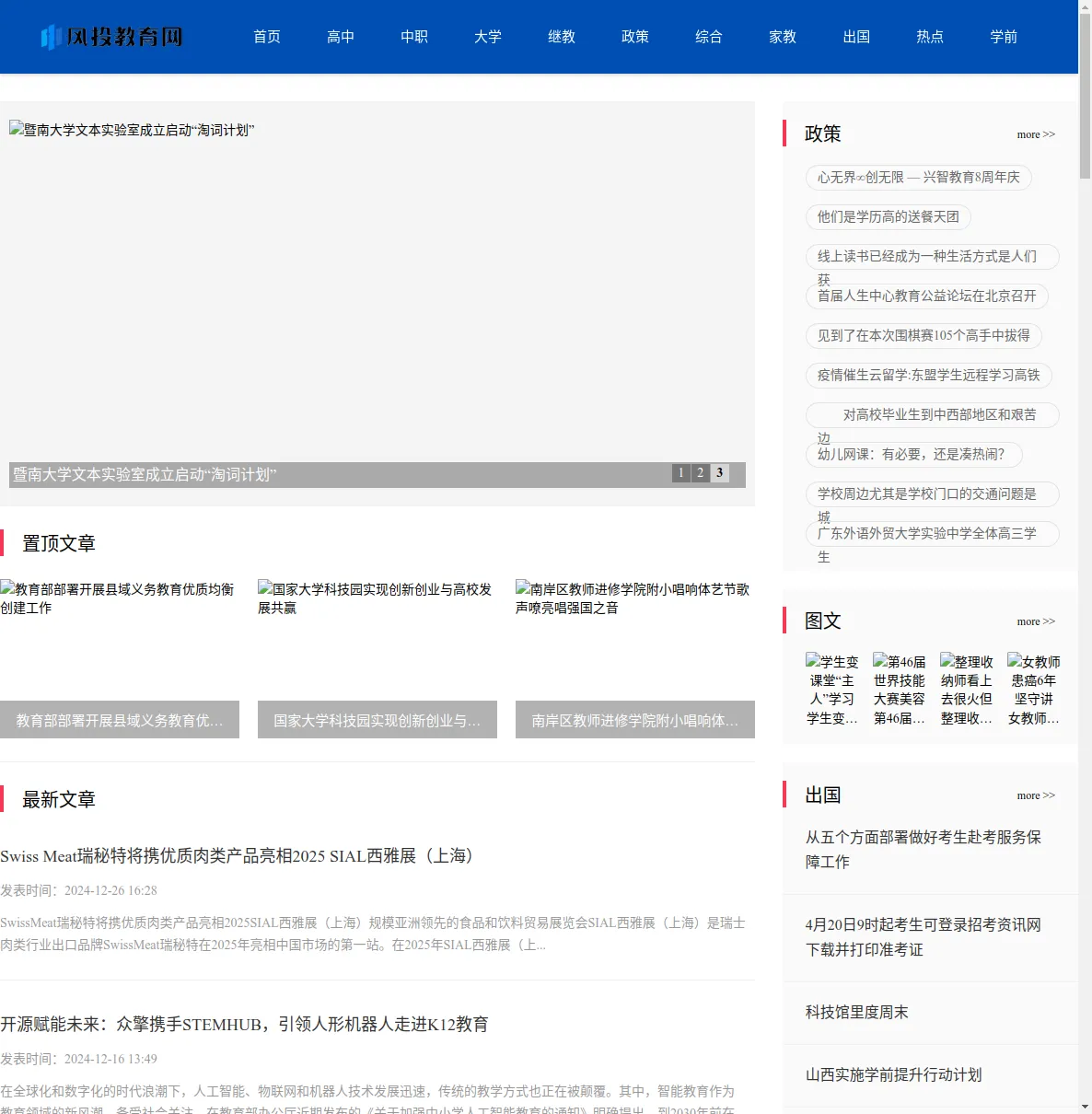The width and height of the screenshot is (1092, 1114).
Task: Click the scrollbar down arrow
Action: point(1085,1106)
